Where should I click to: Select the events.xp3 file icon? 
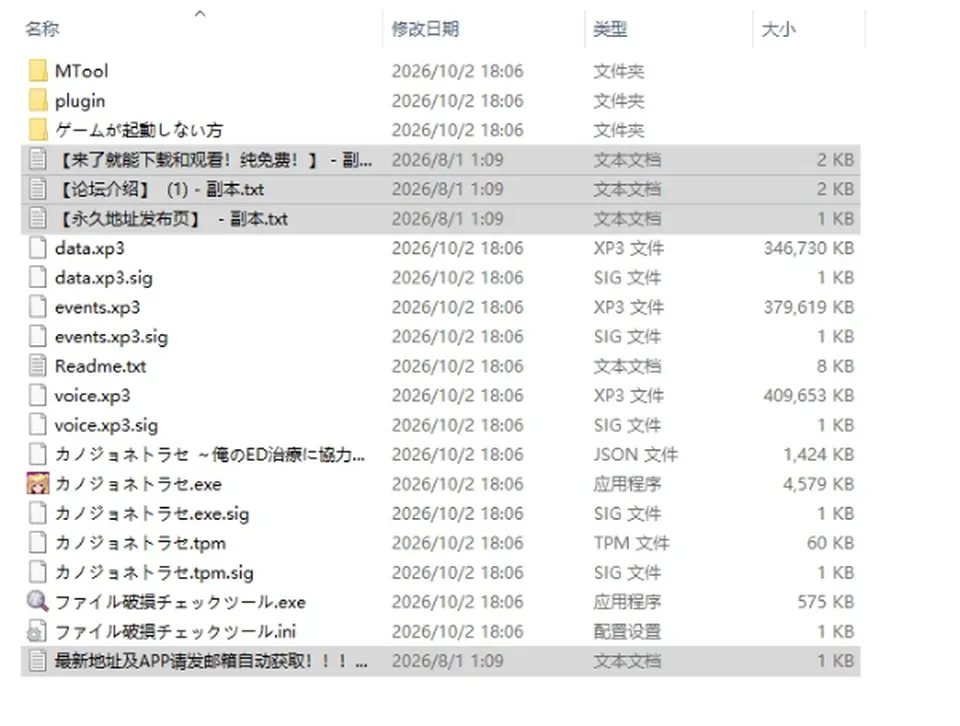coord(38,307)
